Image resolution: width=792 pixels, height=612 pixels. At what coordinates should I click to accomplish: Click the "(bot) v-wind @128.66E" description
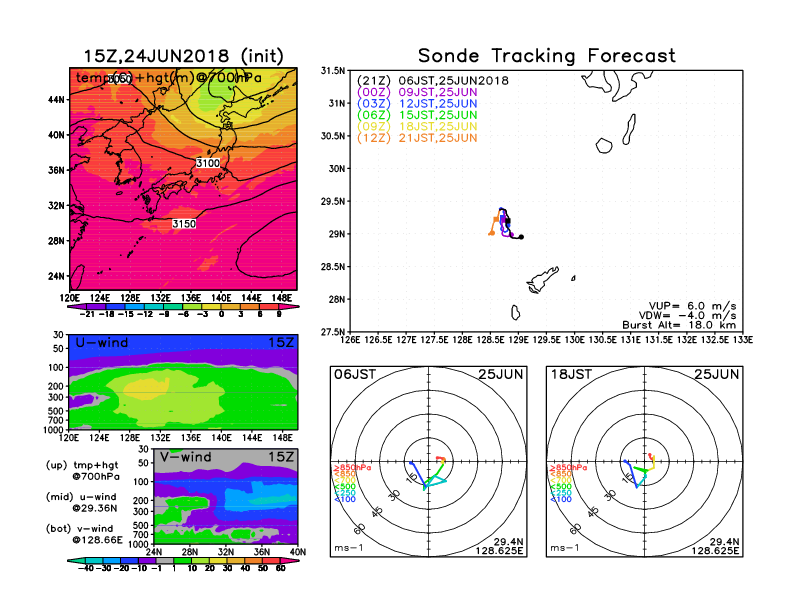tap(84, 534)
